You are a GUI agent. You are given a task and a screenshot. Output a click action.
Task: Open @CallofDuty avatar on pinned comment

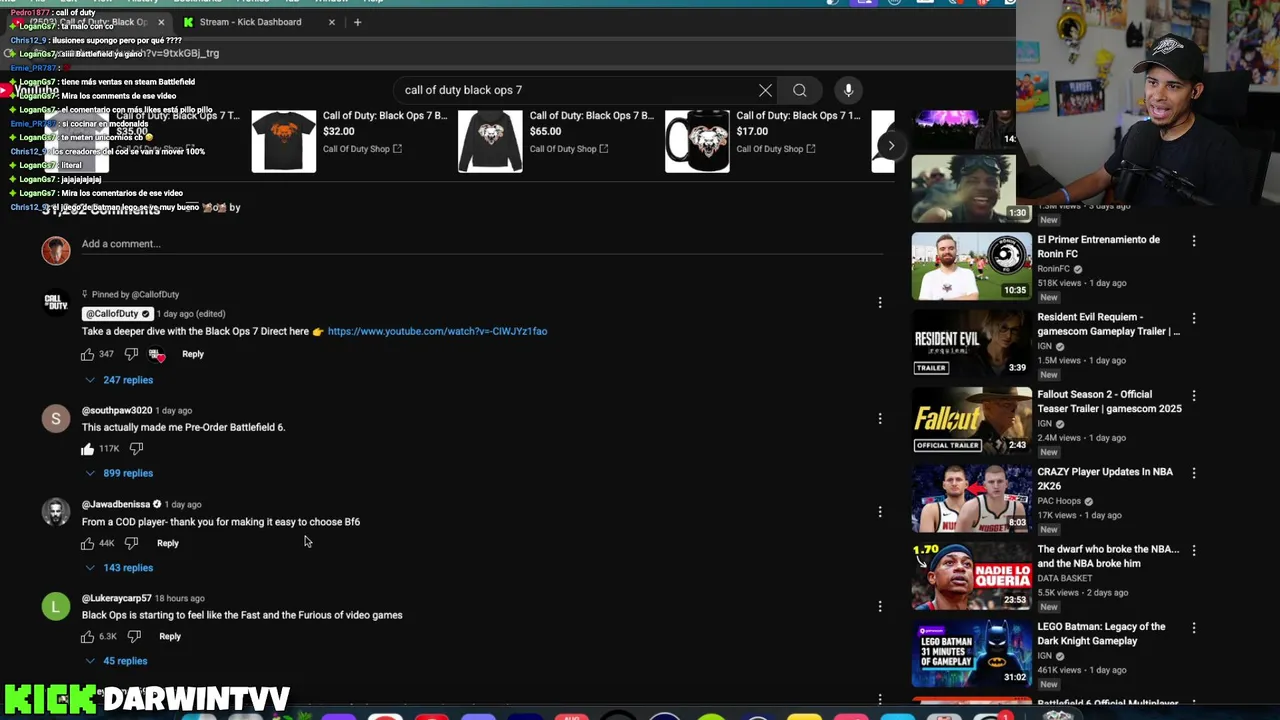click(x=56, y=302)
